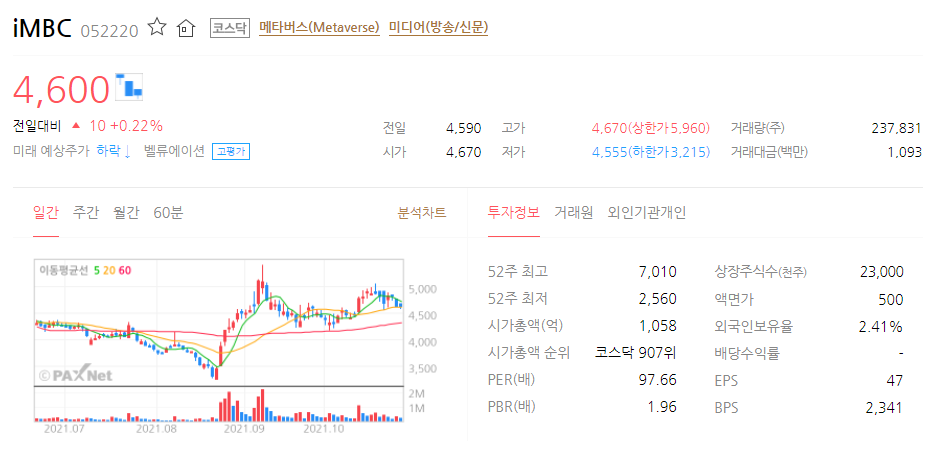This screenshot has height=457, width=934.
Task: Select the 투자정보 tab
Action: [513, 213]
